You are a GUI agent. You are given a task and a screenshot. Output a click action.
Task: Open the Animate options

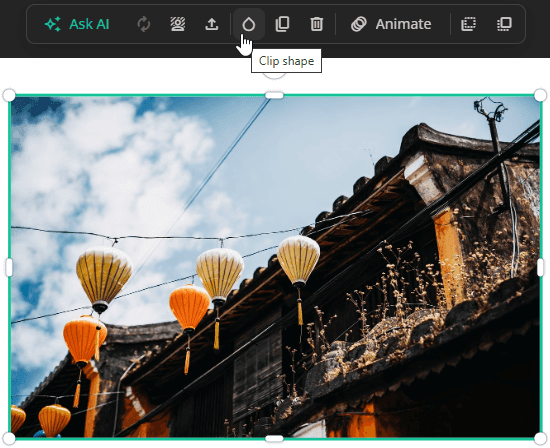[391, 24]
